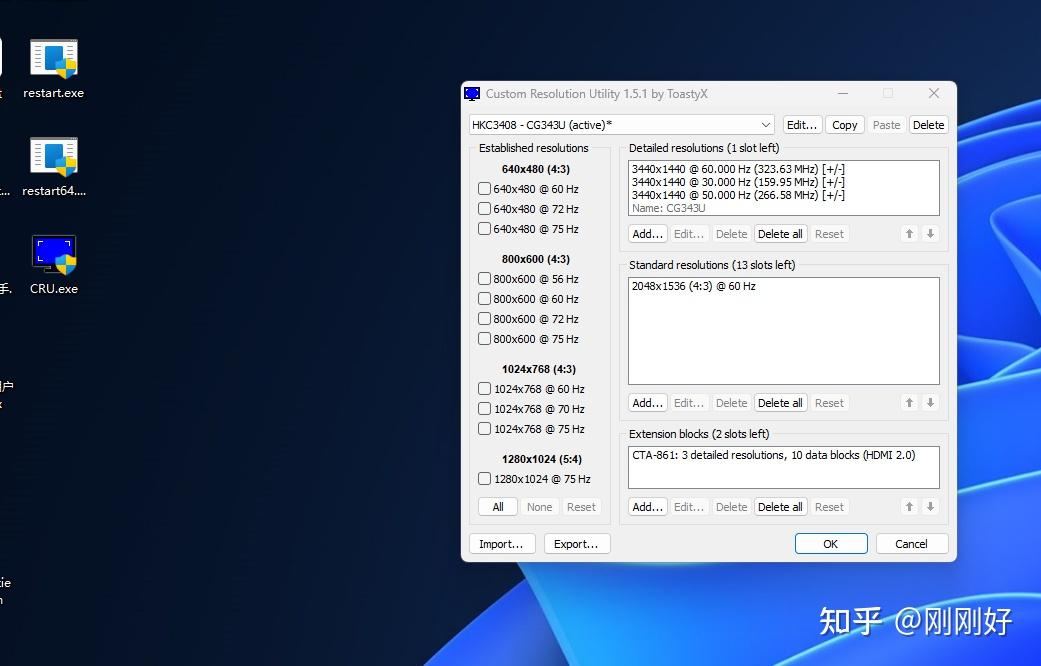Click the CRU window title bar icon
Image resolution: width=1041 pixels, height=666 pixels.
472,94
